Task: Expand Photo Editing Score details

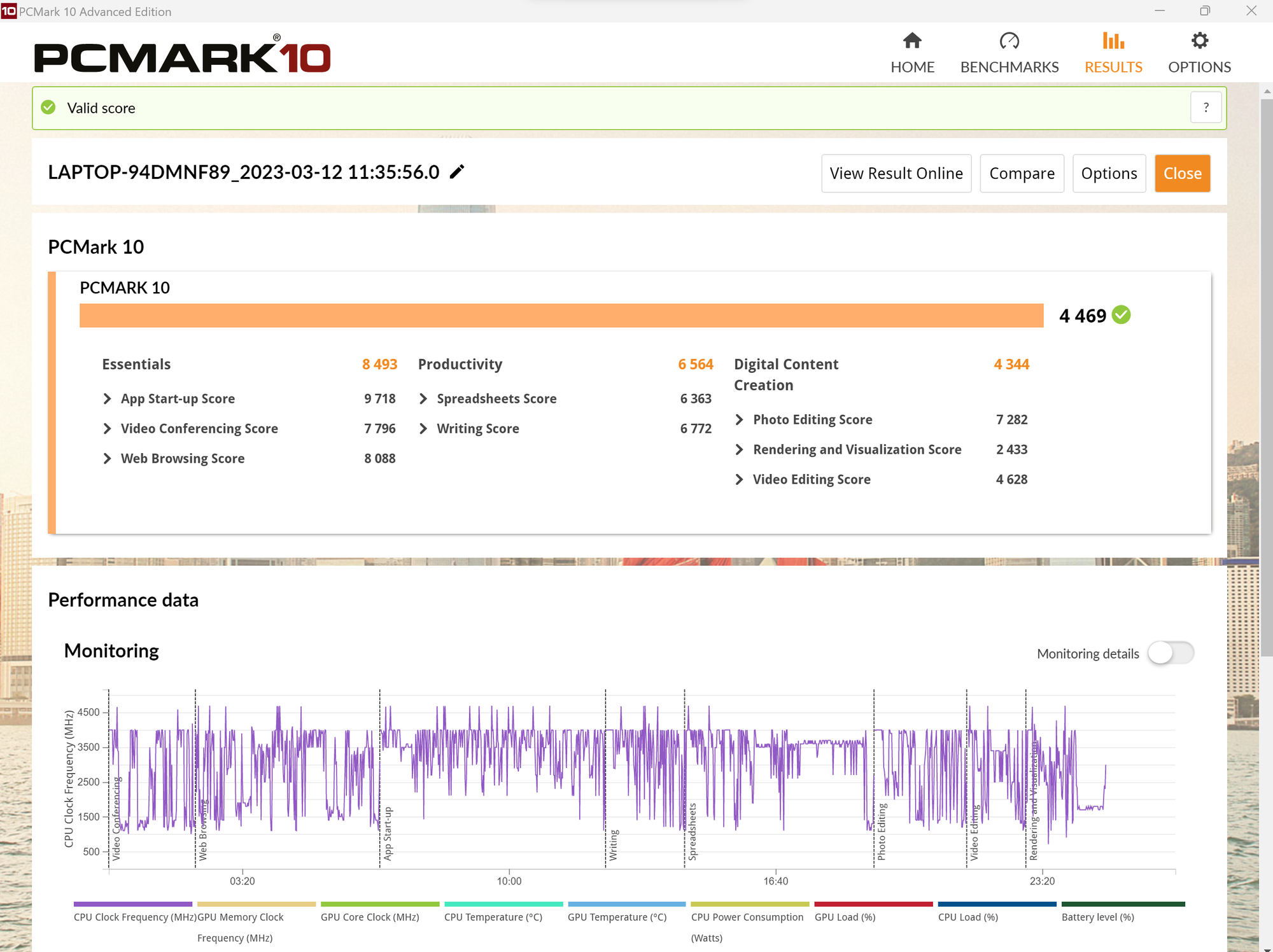Action: [739, 419]
